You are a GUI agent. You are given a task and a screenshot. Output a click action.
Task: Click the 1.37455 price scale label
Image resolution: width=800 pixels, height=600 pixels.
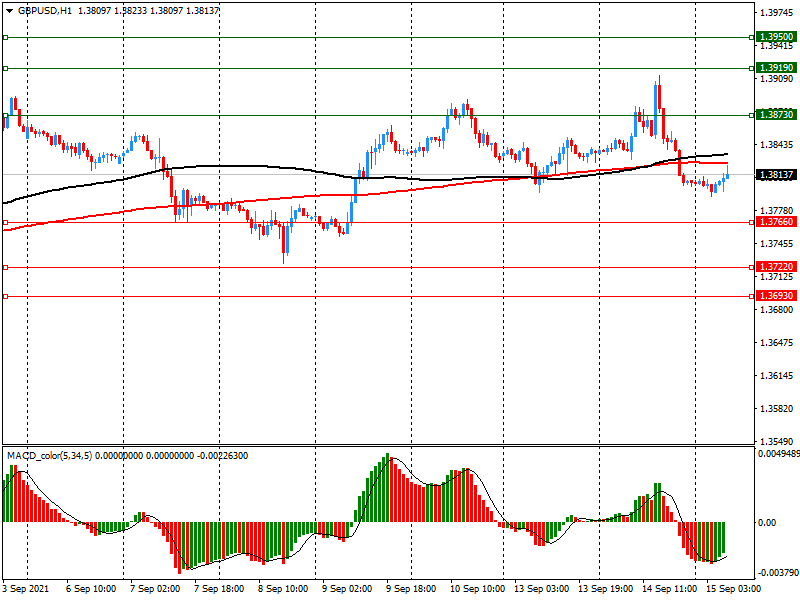click(777, 243)
